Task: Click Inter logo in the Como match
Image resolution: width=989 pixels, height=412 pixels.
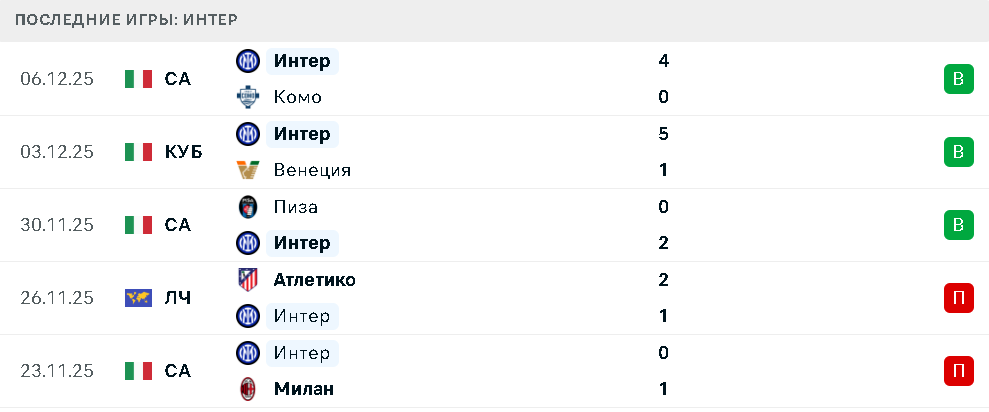Action: (x=247, y=61)
